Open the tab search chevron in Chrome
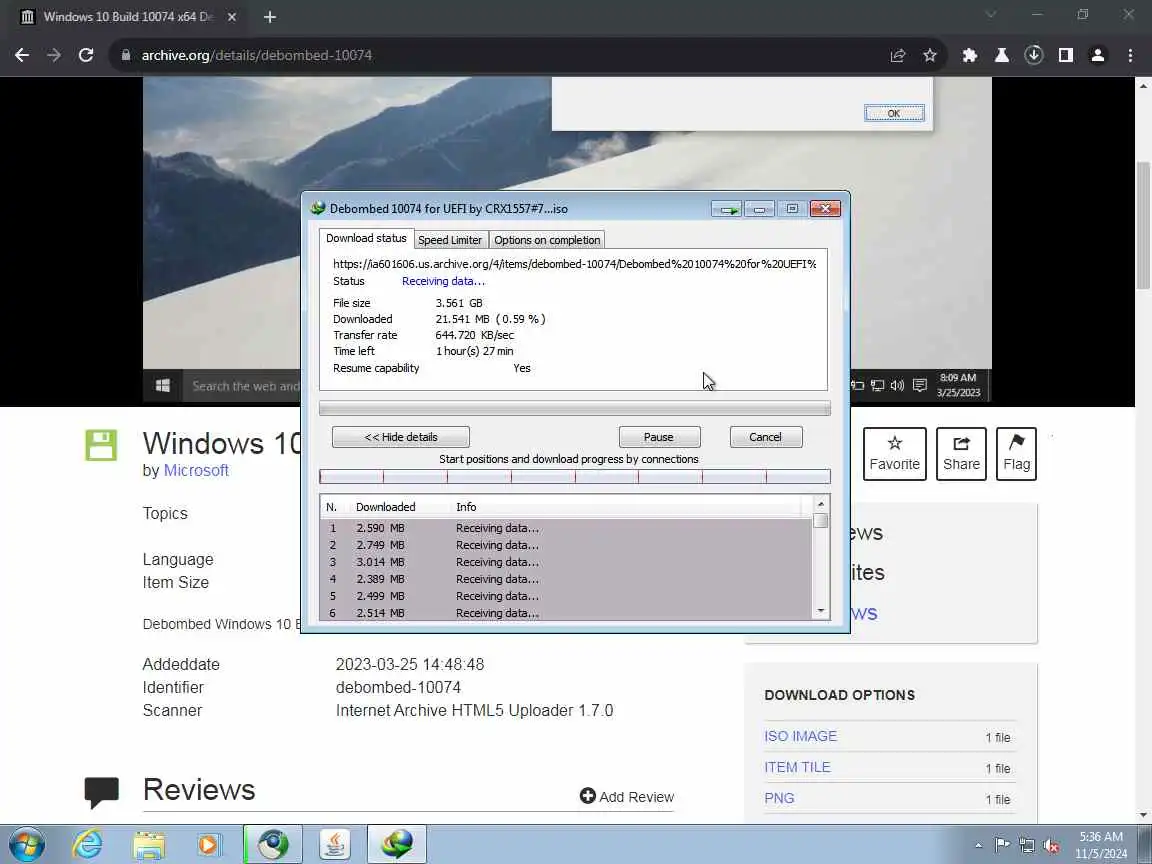 point(991,15)
